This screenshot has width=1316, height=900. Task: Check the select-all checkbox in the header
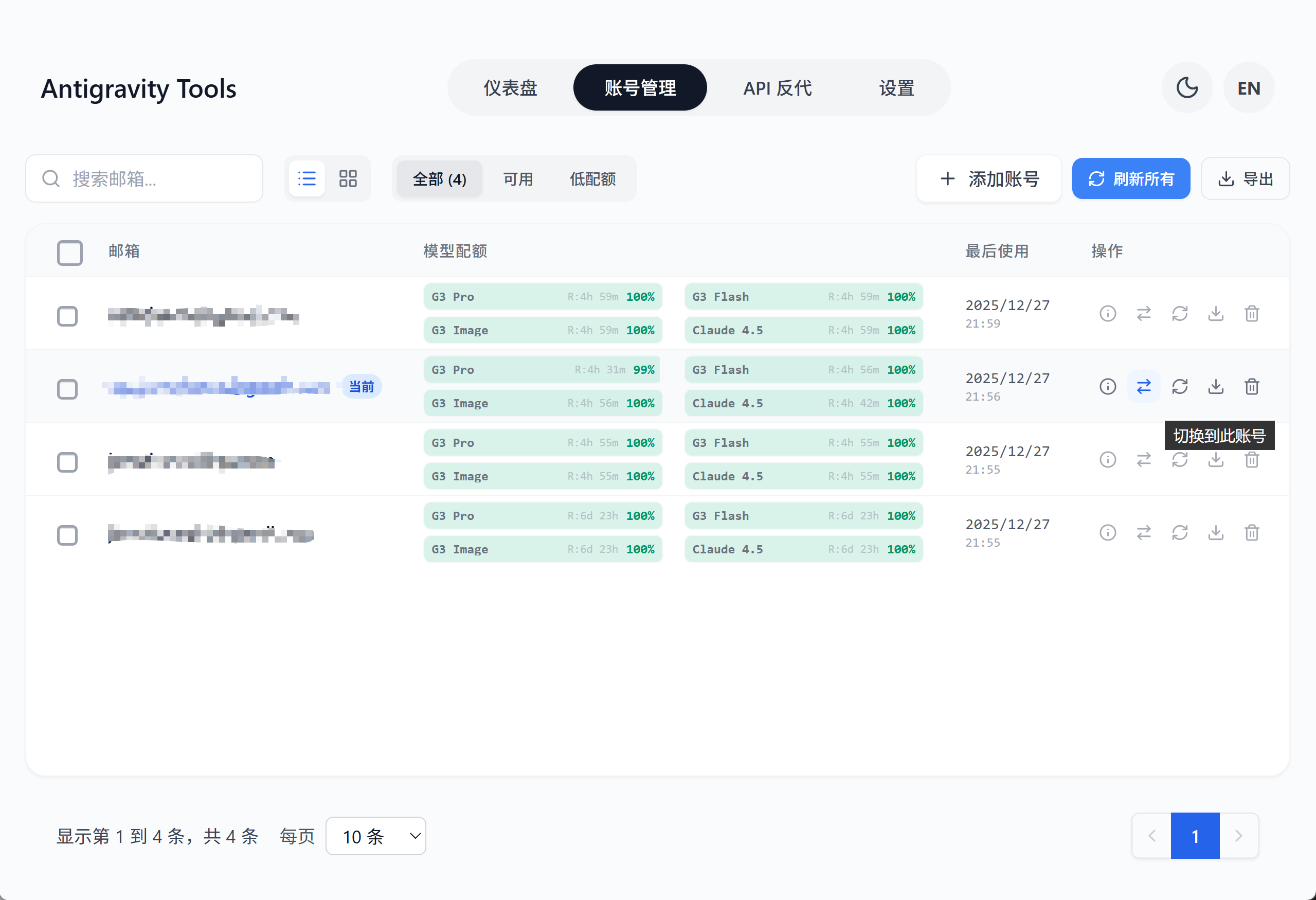pyautogui.click(x=69, y=253)
